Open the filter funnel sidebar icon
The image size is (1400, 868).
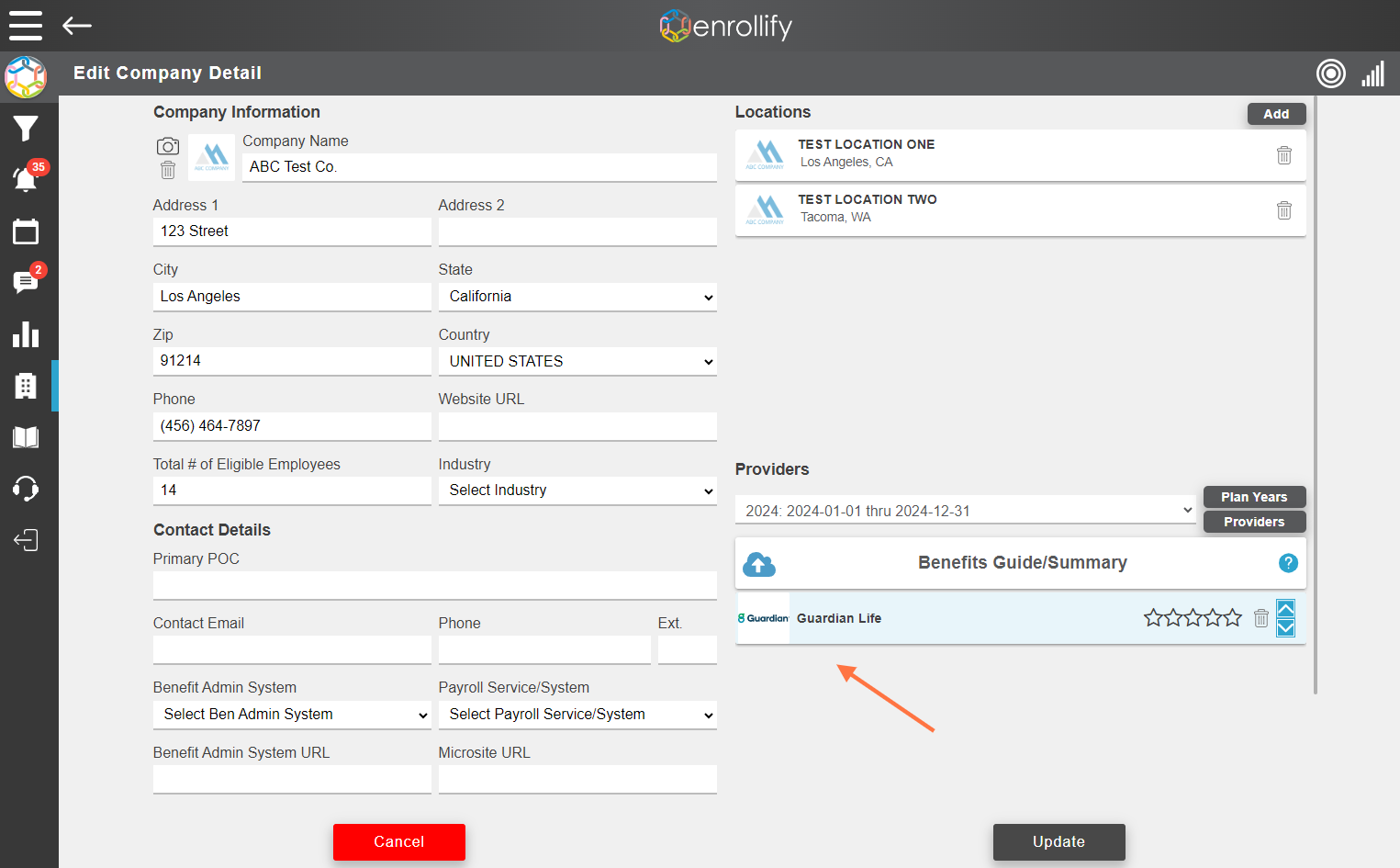click(x=26, y=129)
